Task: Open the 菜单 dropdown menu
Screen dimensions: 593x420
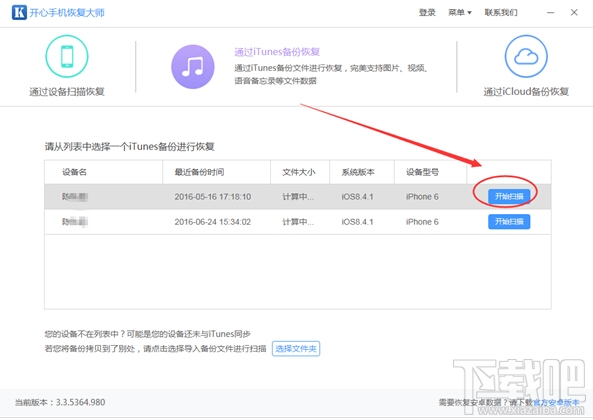Action: (459, 12)
